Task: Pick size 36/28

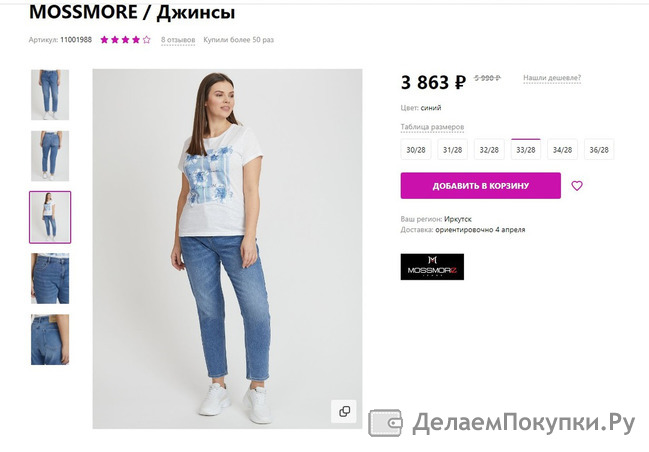Action: pyautogui.click(x=599, y=149)
